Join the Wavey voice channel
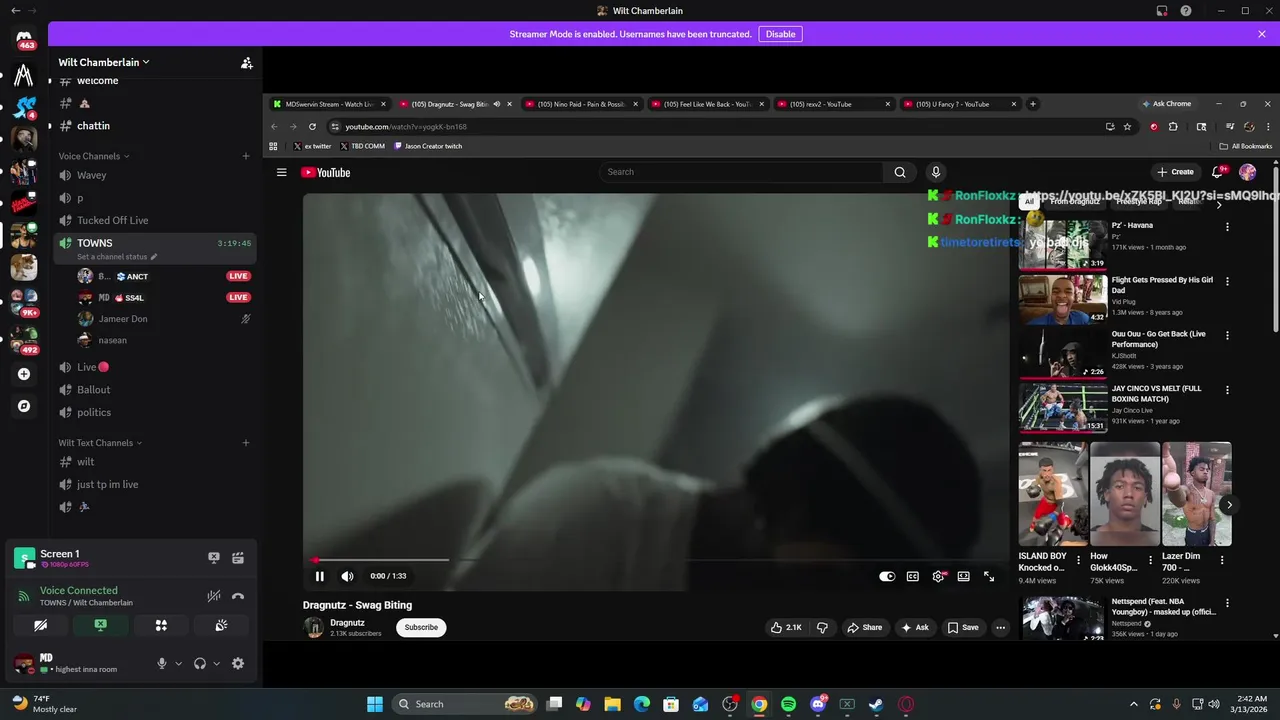 [x=154, y=175]
